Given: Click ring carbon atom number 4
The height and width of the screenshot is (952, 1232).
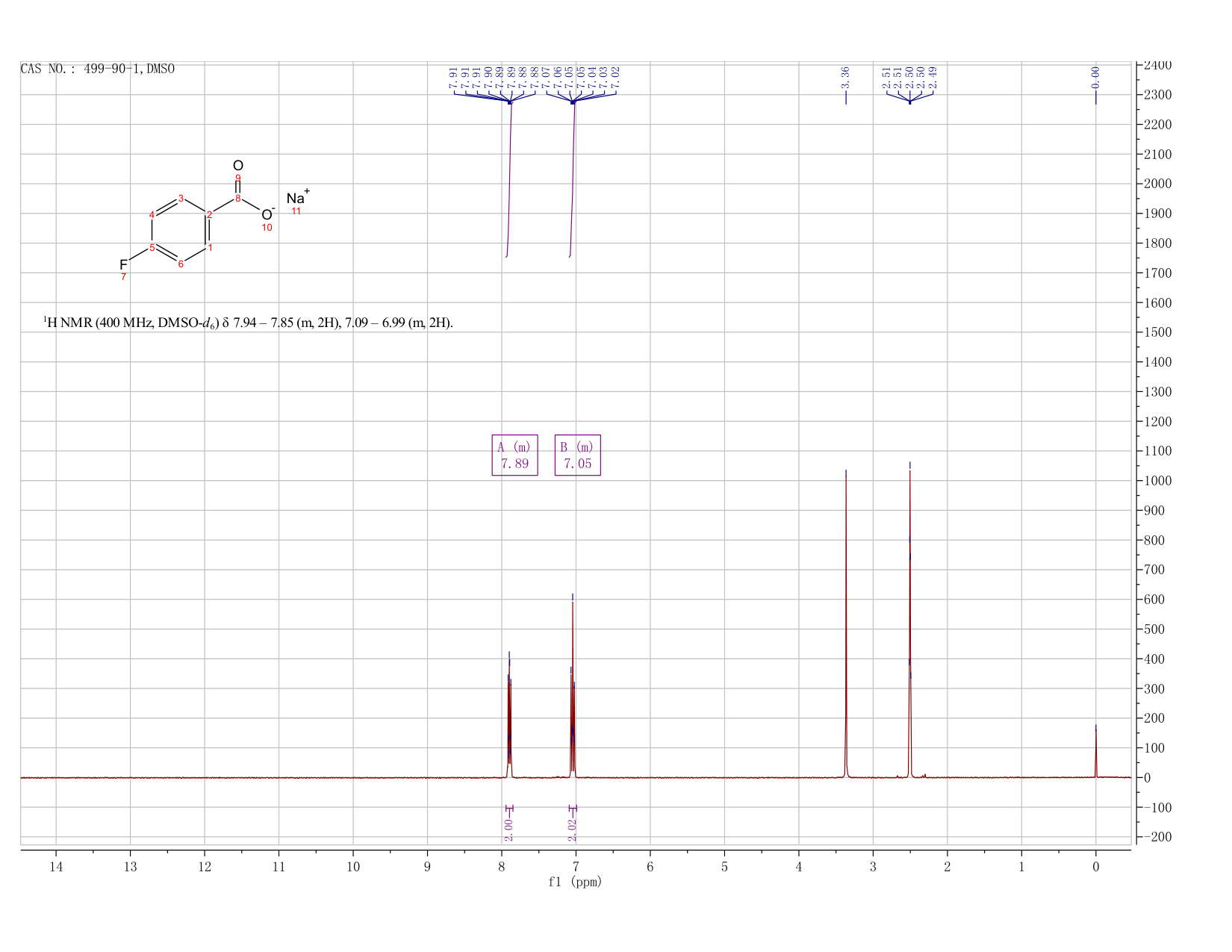Looking at the screenshot, I should 152,215.
